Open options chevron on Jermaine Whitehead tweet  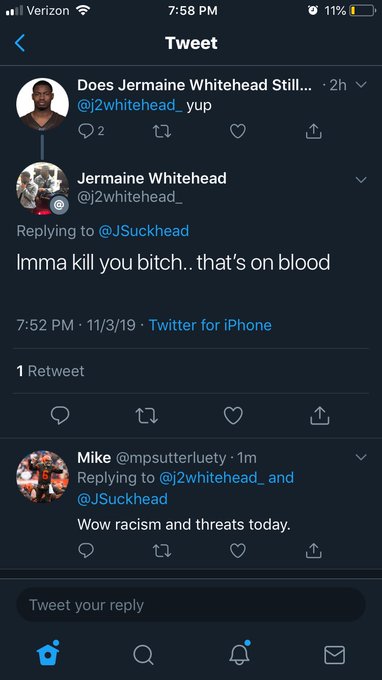click(x=361, y=180)
